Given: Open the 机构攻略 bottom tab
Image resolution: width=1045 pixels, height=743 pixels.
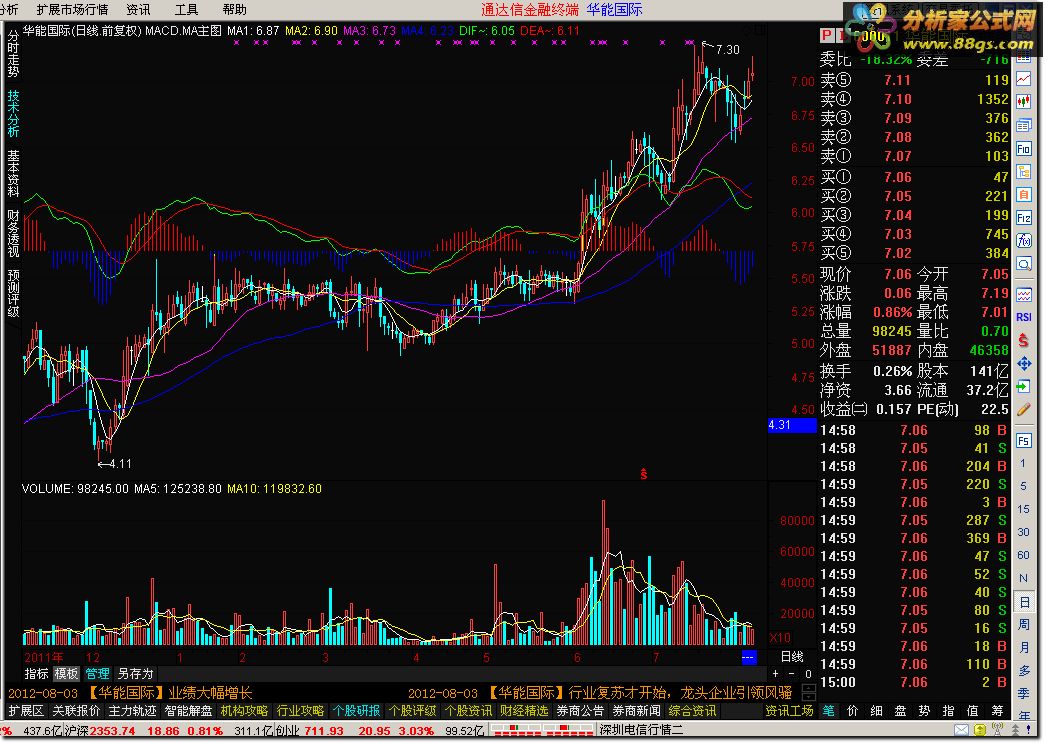Looking at the screenshot, I should (x=244, y=711).
